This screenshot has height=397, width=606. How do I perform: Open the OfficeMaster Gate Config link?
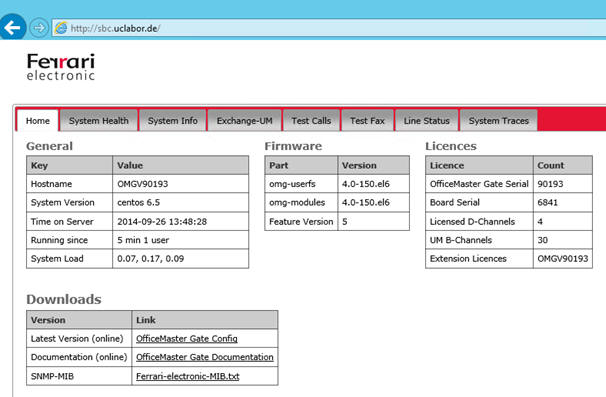(x=187, y=339)
